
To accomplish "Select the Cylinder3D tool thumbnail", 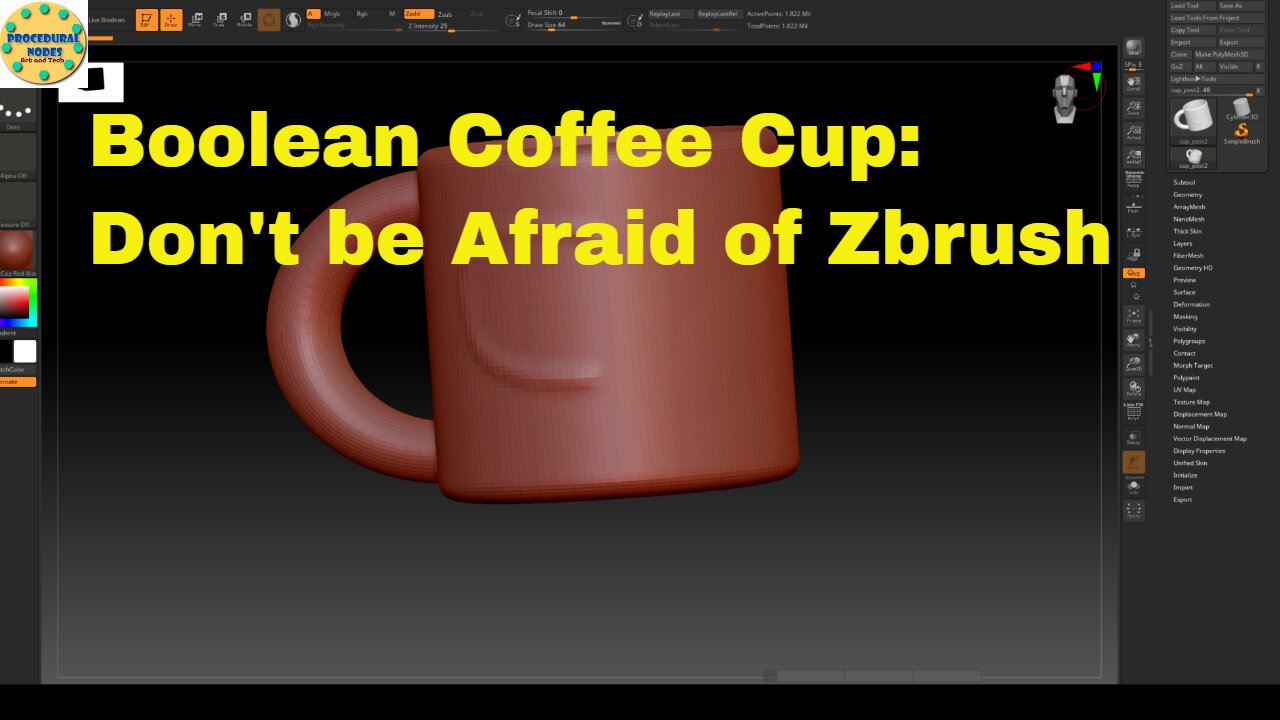I will point(1241,109).
